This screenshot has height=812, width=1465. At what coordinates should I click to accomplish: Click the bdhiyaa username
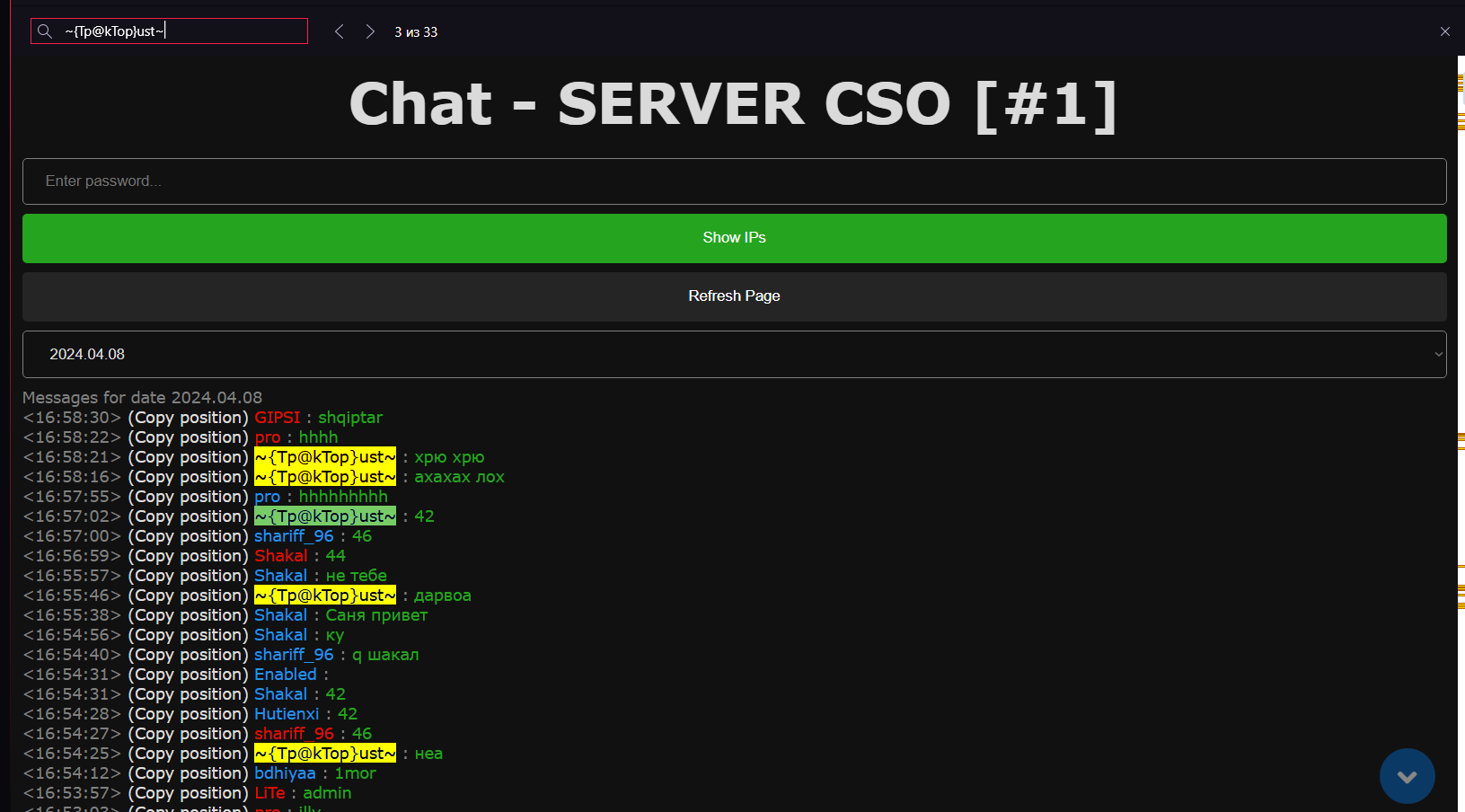coord(285,773)
